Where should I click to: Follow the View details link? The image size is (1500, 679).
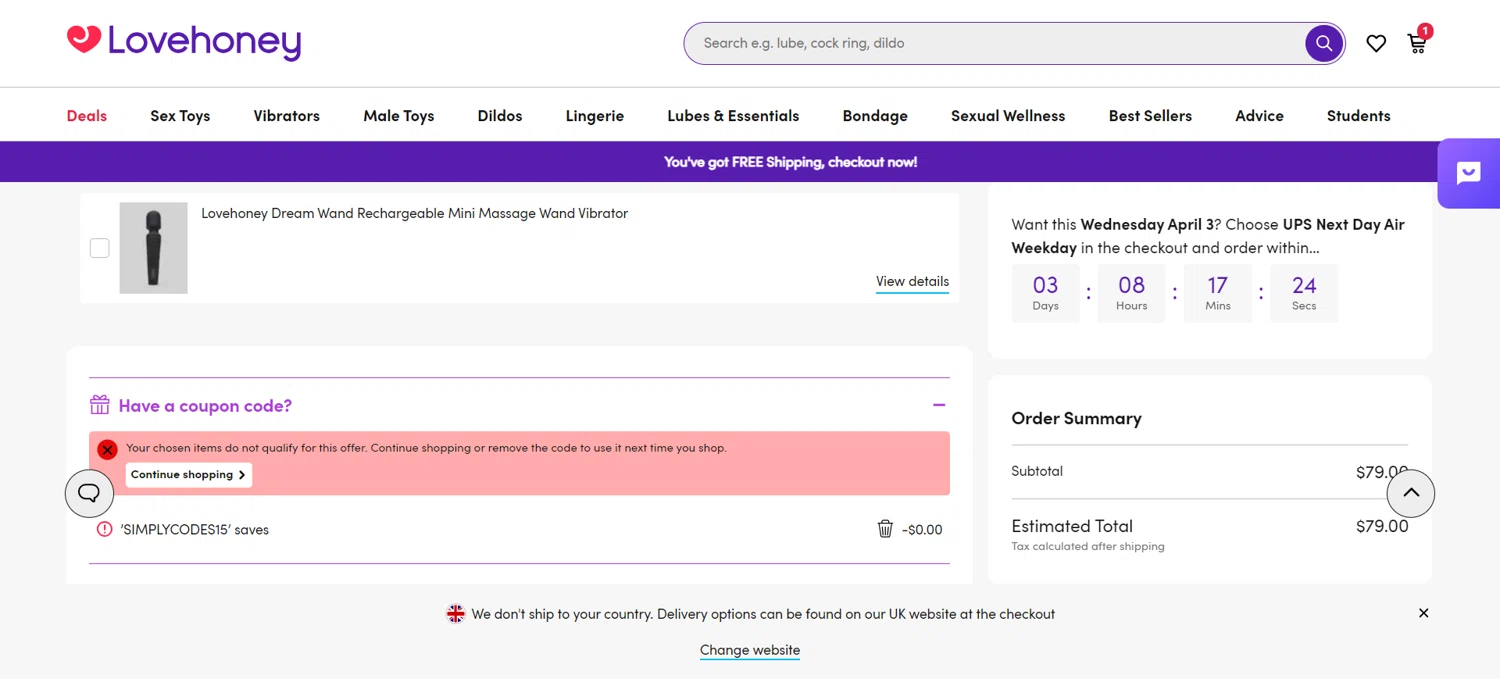(x=912, y=281)
